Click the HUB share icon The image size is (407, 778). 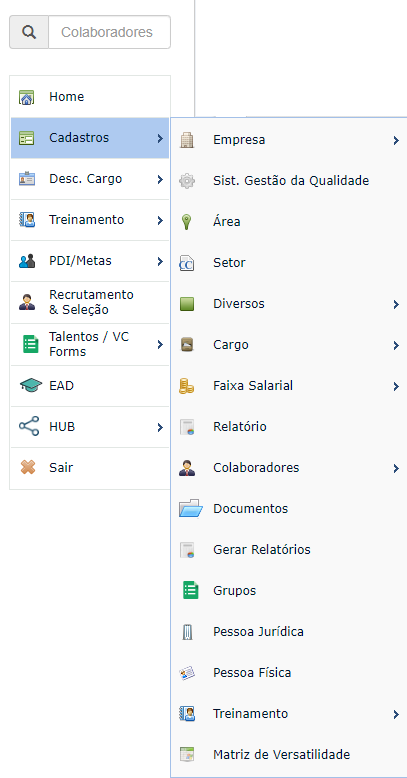[x=29, y=426]
